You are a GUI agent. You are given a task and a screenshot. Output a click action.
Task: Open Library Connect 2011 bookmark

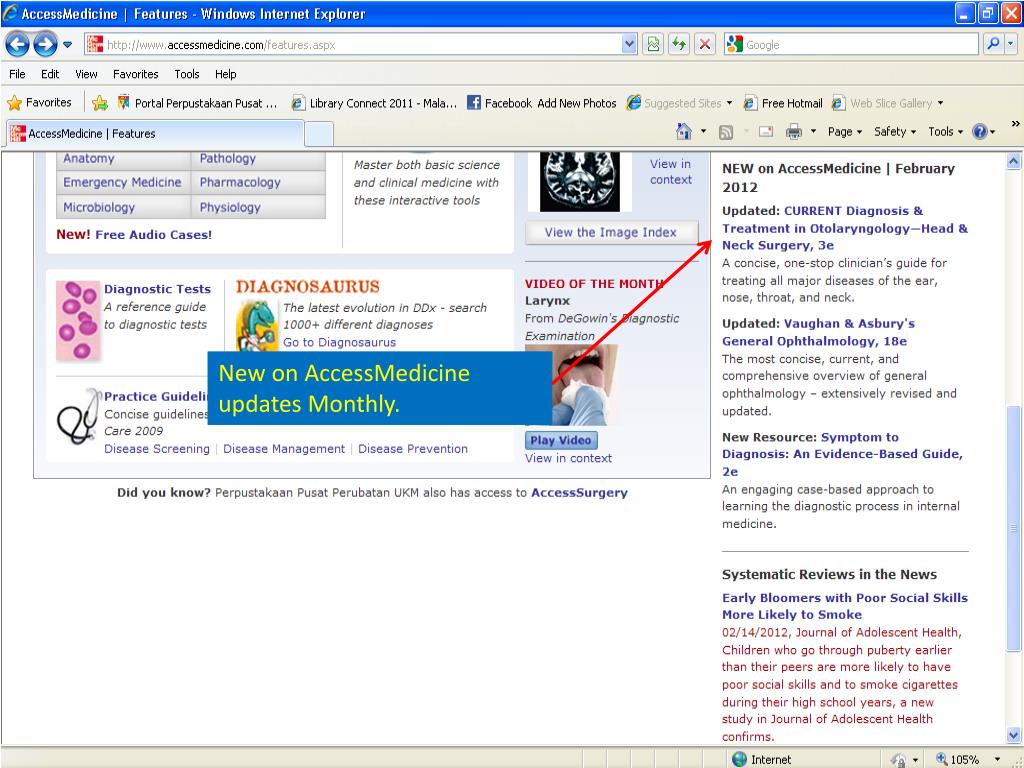(374, 103)
